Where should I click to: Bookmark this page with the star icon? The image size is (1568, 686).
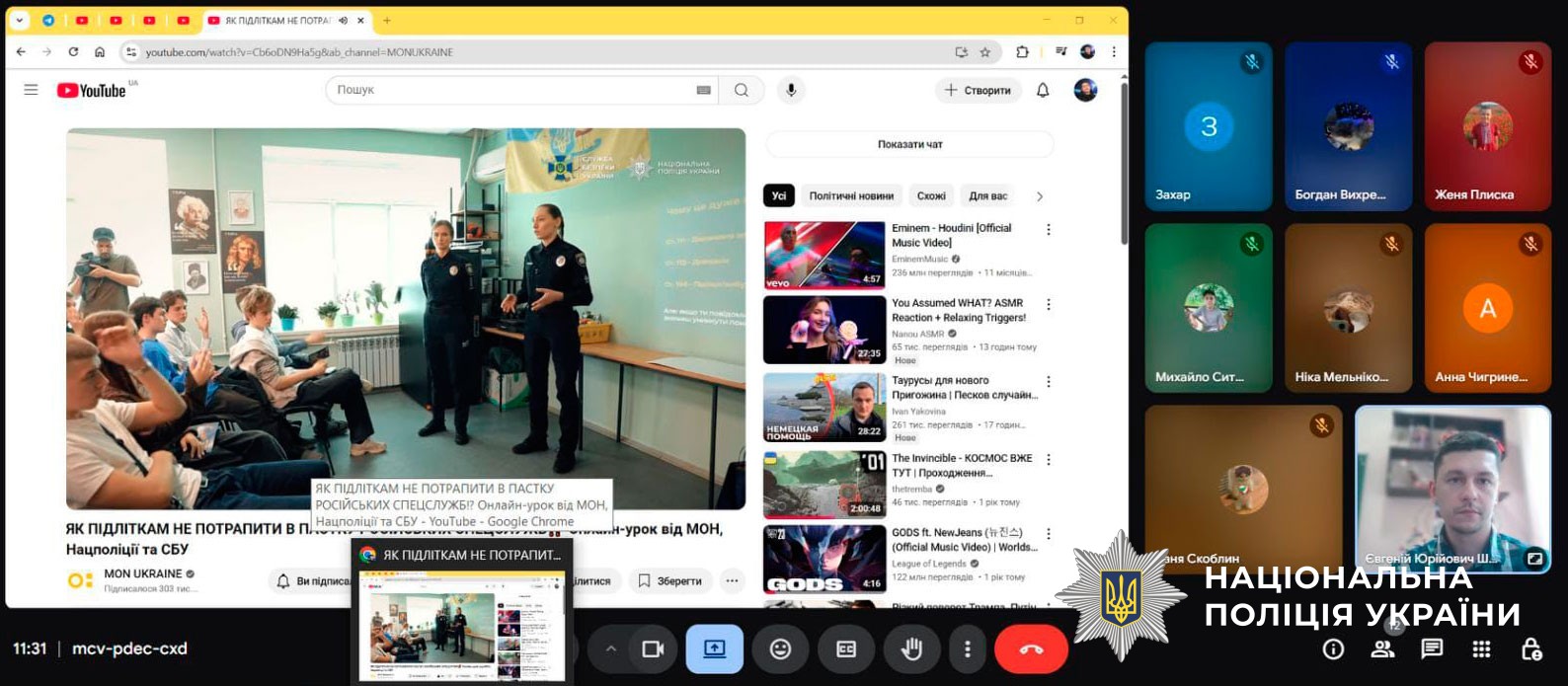(x=984, y=51)
